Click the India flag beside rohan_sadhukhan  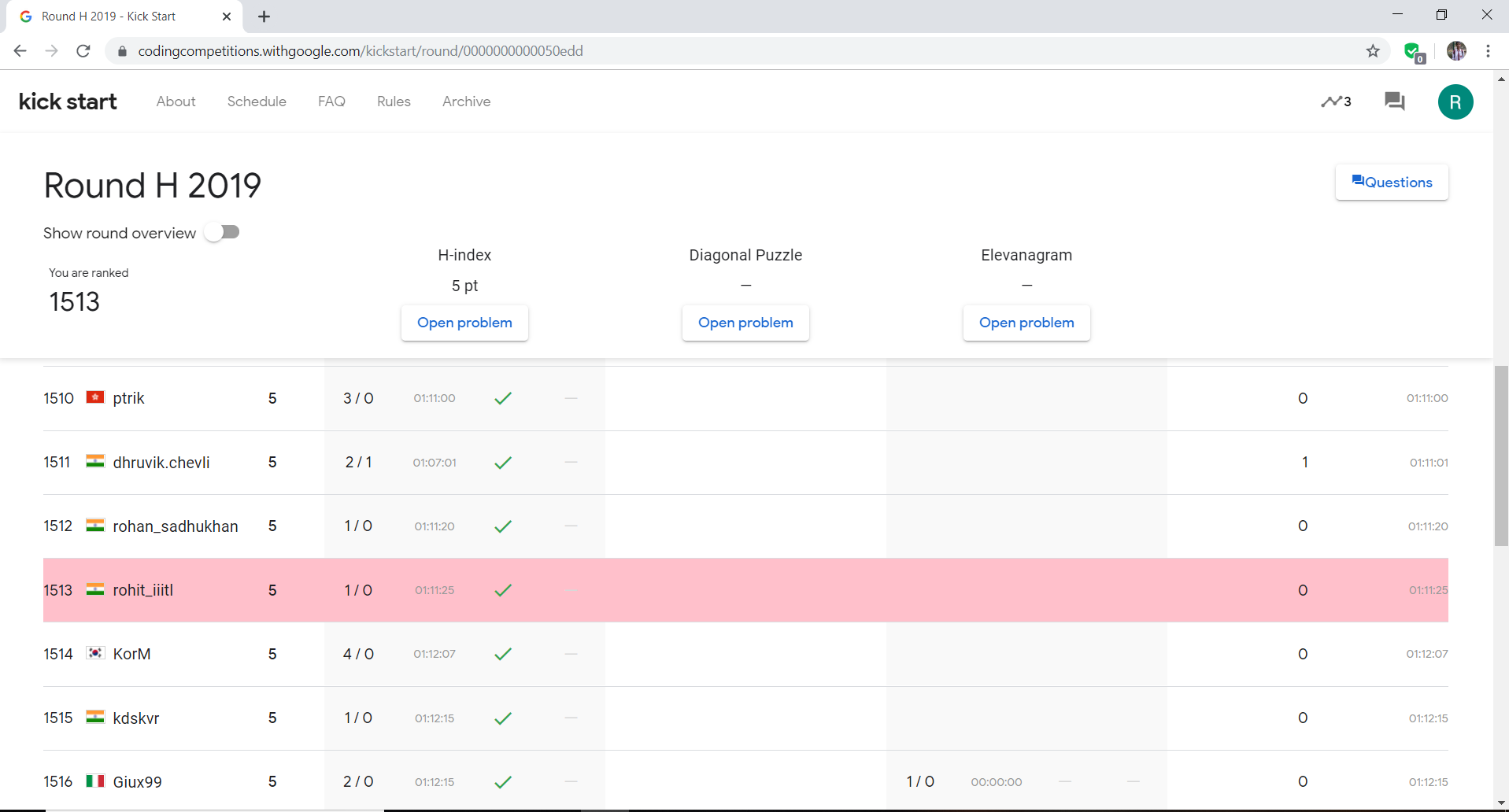[95, 525]
